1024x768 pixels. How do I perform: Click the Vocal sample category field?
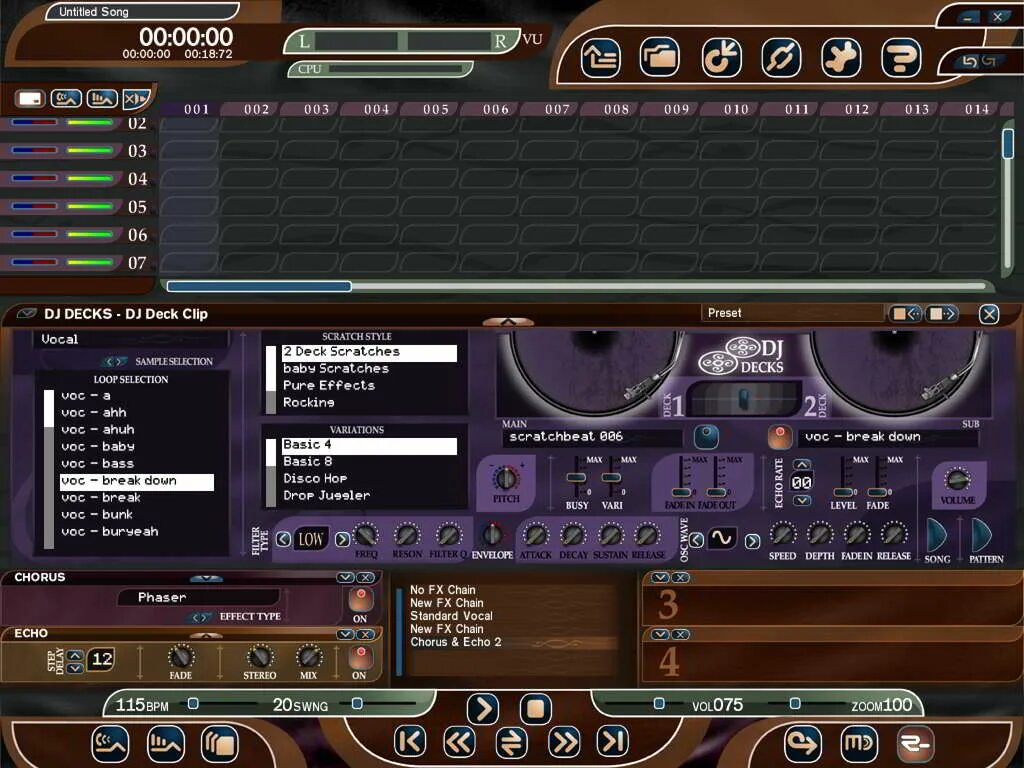pos(131,340)
